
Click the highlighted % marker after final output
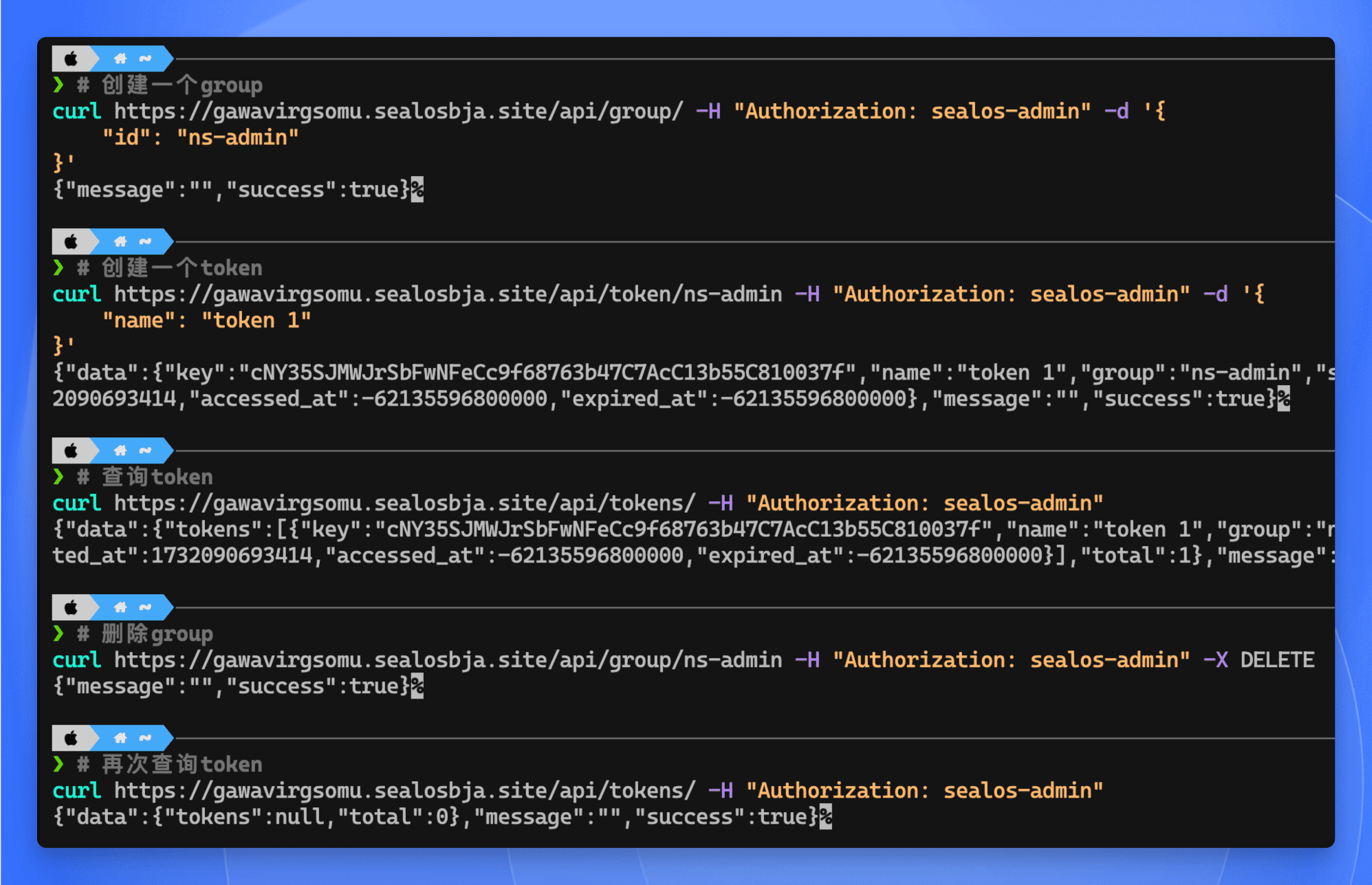(825, 817)
